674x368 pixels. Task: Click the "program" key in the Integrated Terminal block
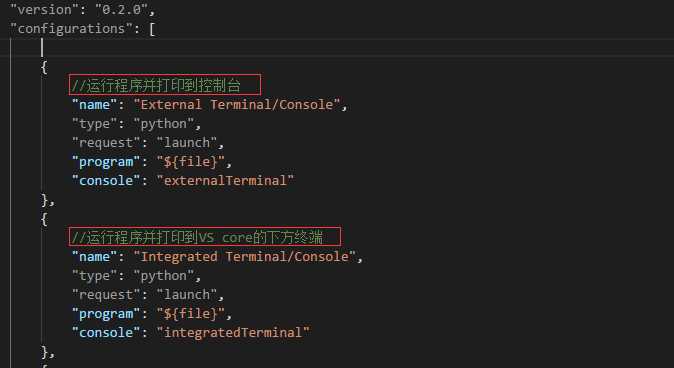tap(106, 314)
